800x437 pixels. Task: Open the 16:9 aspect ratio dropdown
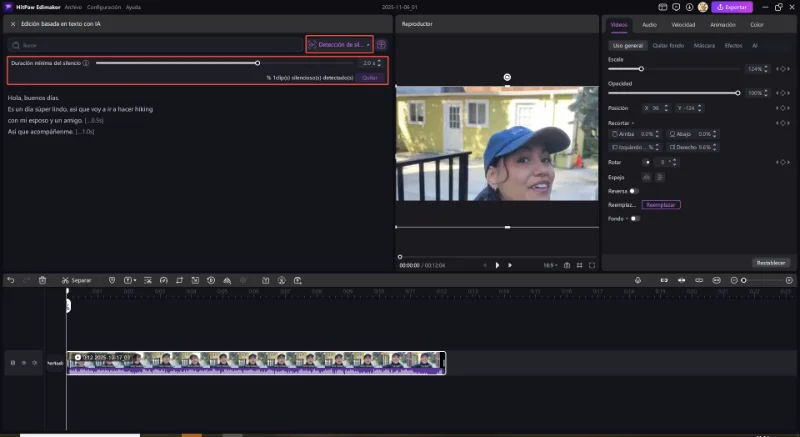[x=549, y=265]
